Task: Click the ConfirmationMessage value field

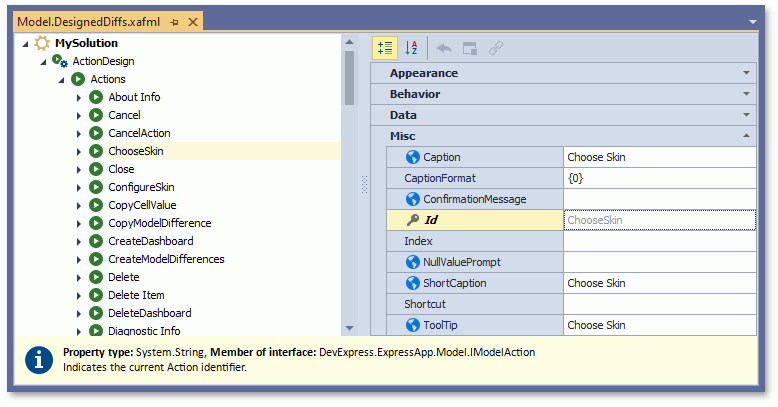Action: (x=659, y=199)
